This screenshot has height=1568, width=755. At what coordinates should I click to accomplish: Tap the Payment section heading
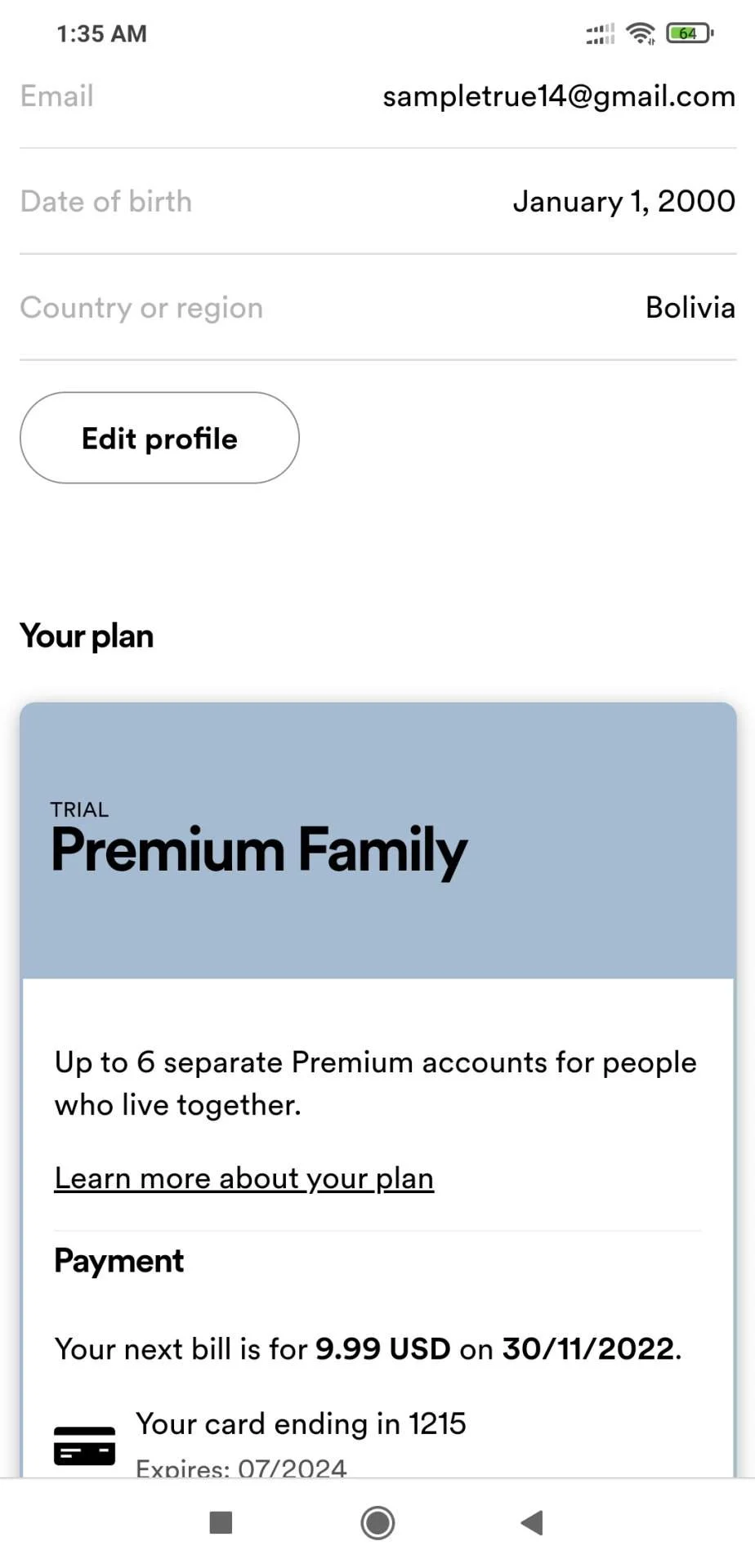[118, 1261]
